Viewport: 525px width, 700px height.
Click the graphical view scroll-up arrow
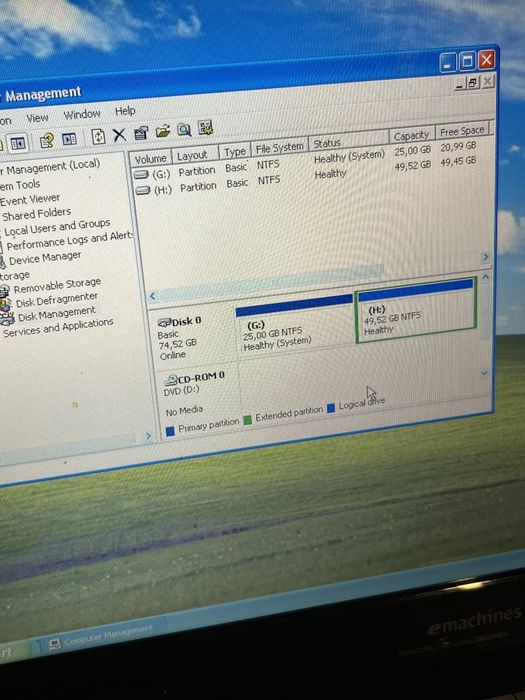[x=485, y=277]
